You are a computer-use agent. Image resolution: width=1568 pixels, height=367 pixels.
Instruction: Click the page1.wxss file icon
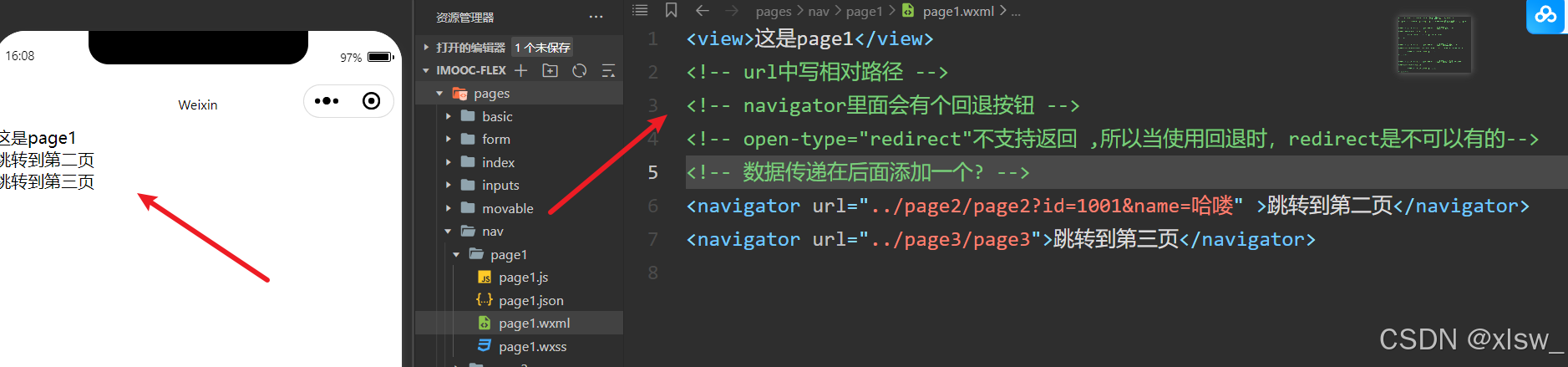point(485,346)
